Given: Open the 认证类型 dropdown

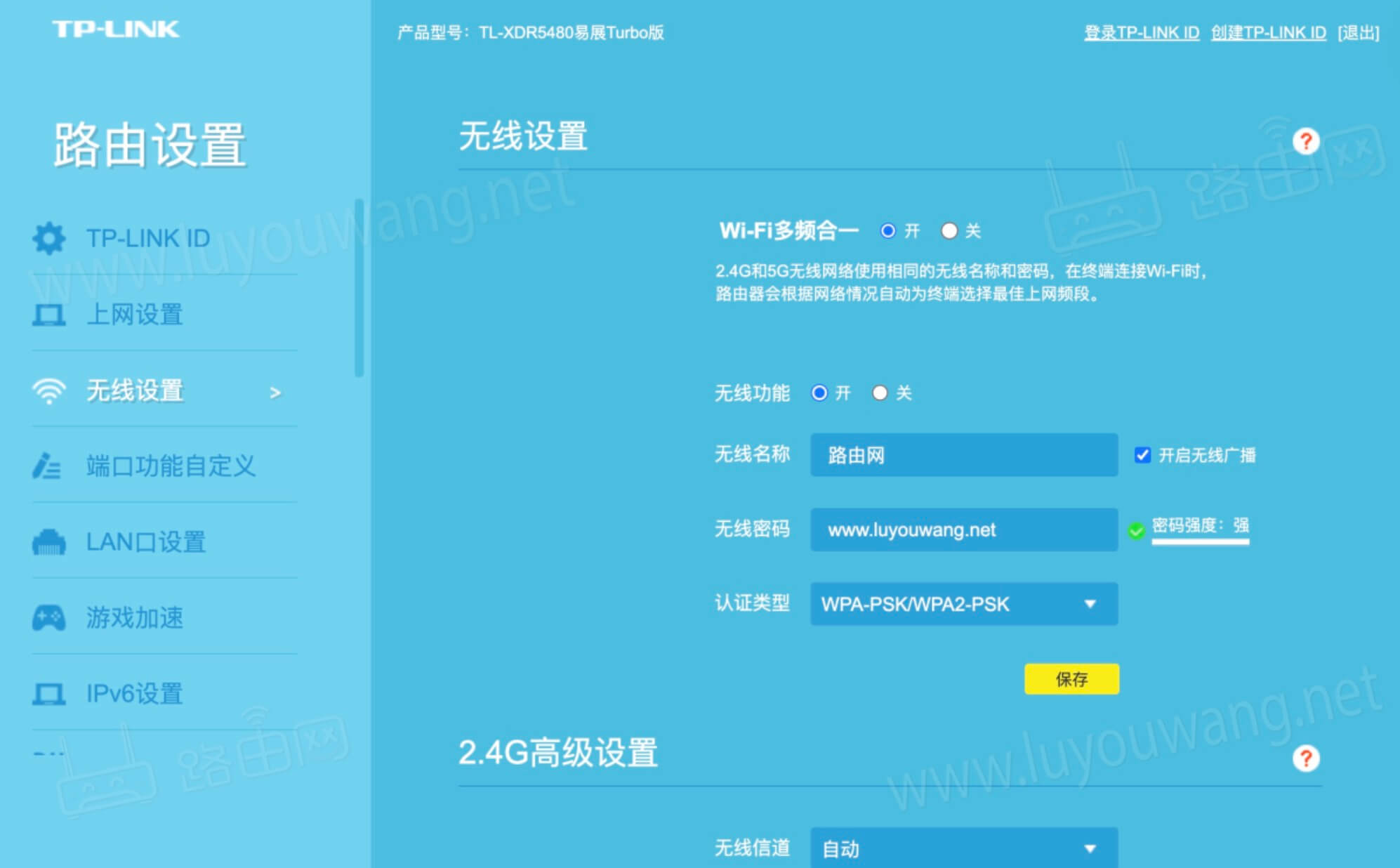Looking at the screenshot, I should [x=963, y=604].
